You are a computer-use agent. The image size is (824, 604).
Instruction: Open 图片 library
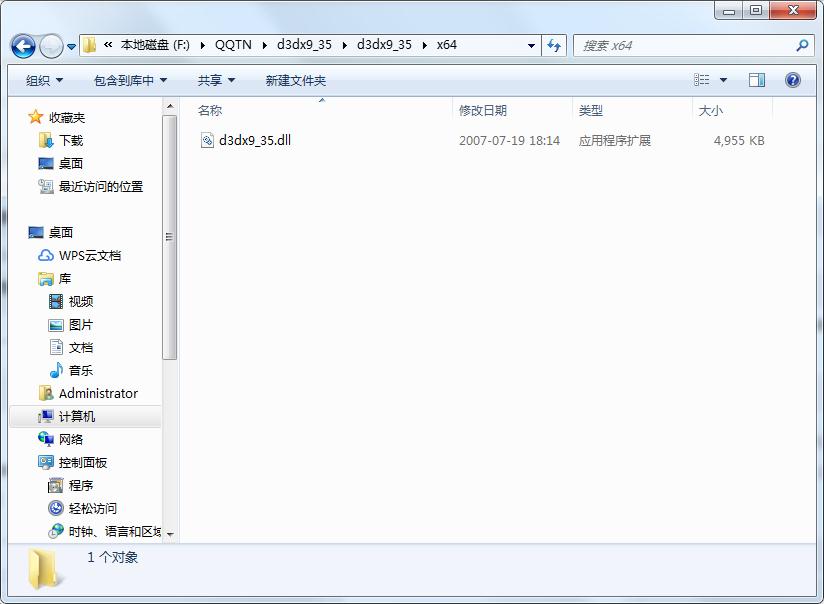[x=81, y=324]
